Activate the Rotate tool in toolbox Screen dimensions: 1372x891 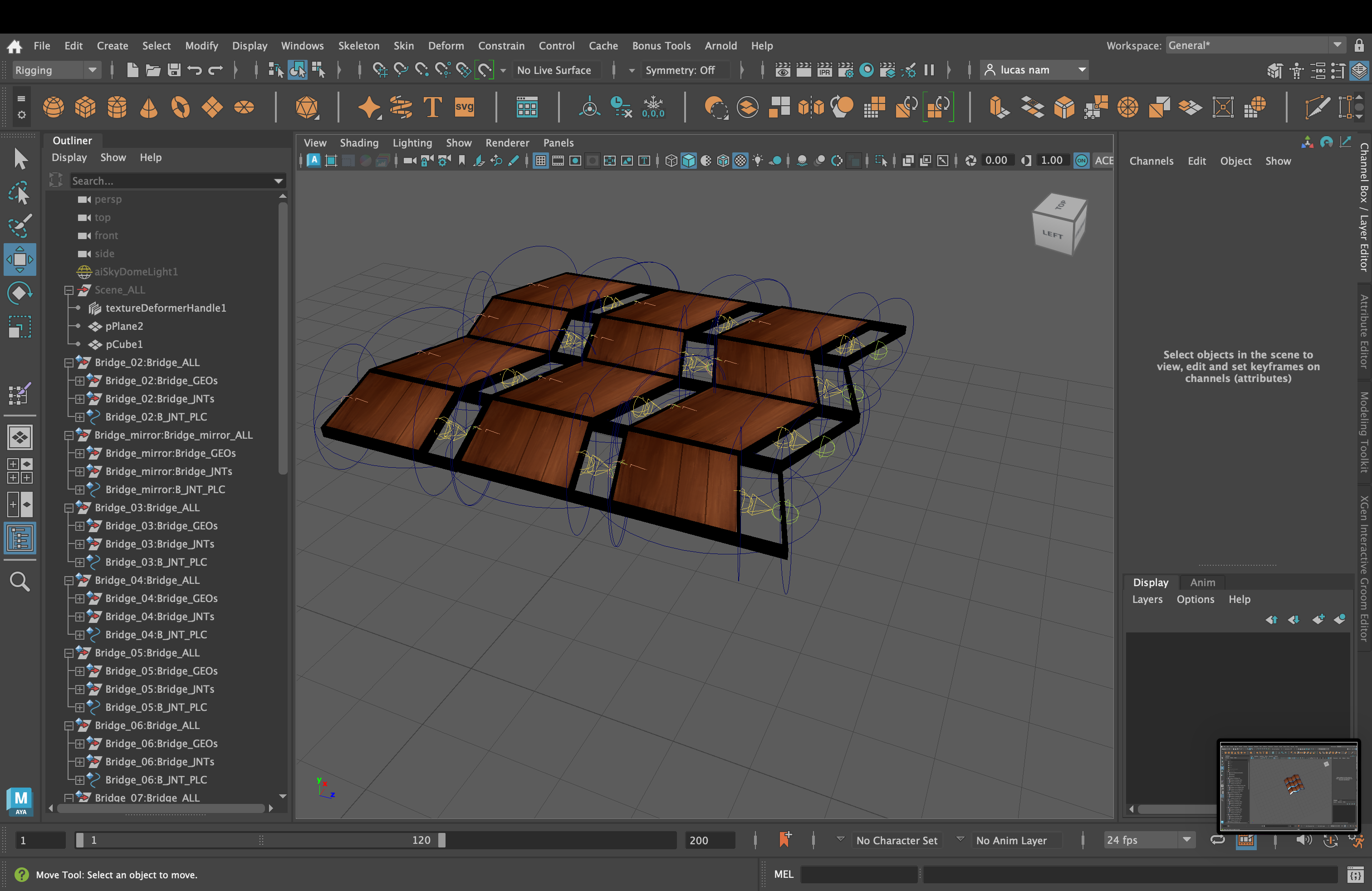coord(20,293)
